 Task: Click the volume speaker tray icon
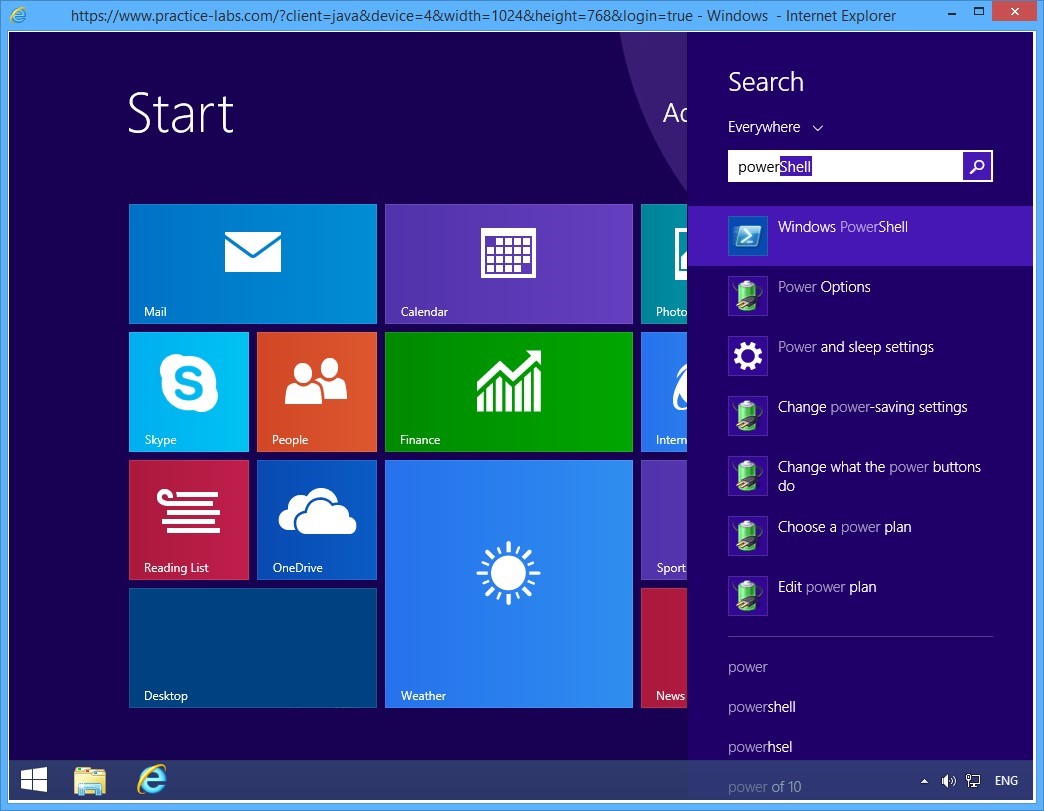pos(947,781)
